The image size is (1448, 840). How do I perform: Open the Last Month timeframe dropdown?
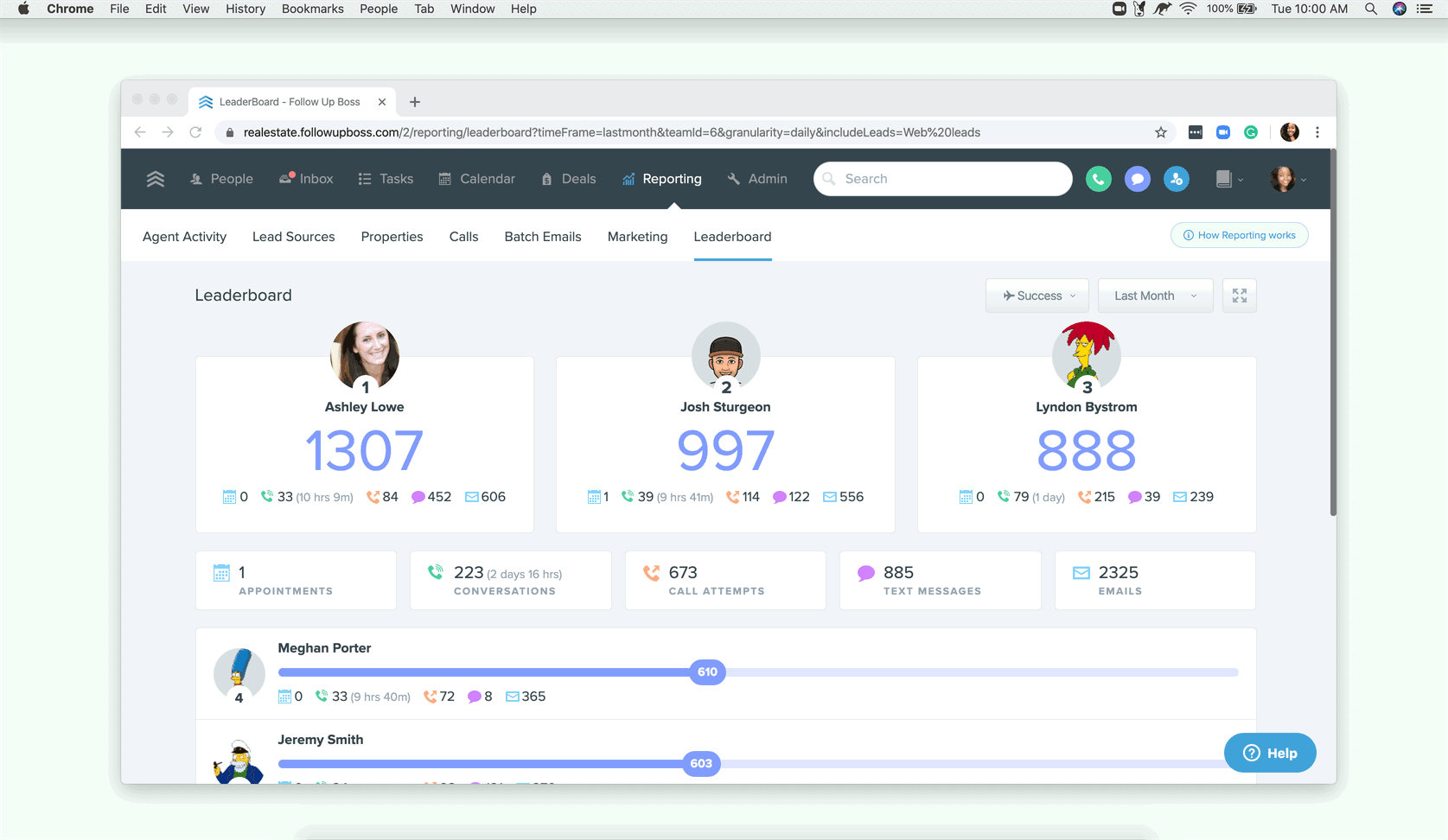(1156, 296)
